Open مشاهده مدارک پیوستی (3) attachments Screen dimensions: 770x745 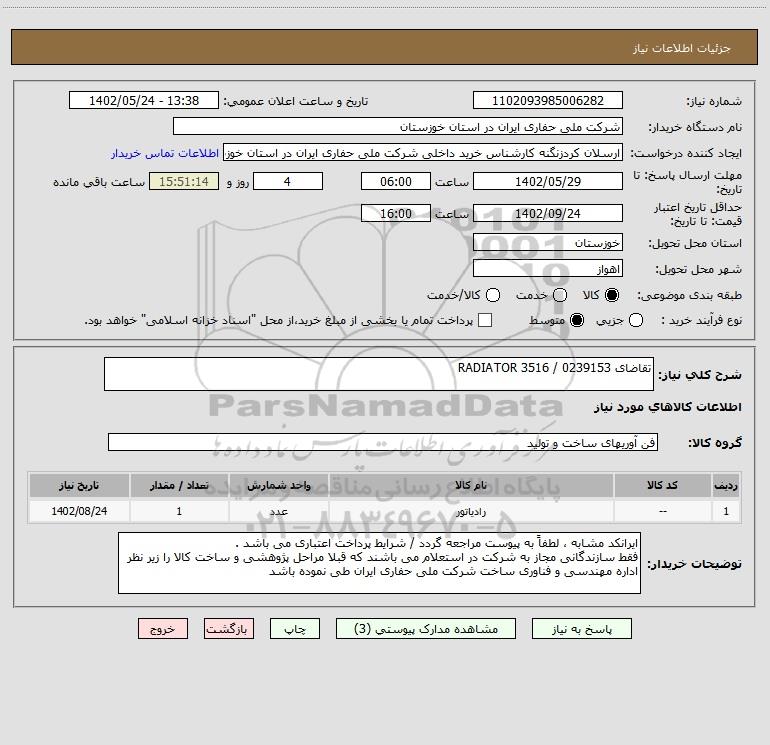[426, 629]
